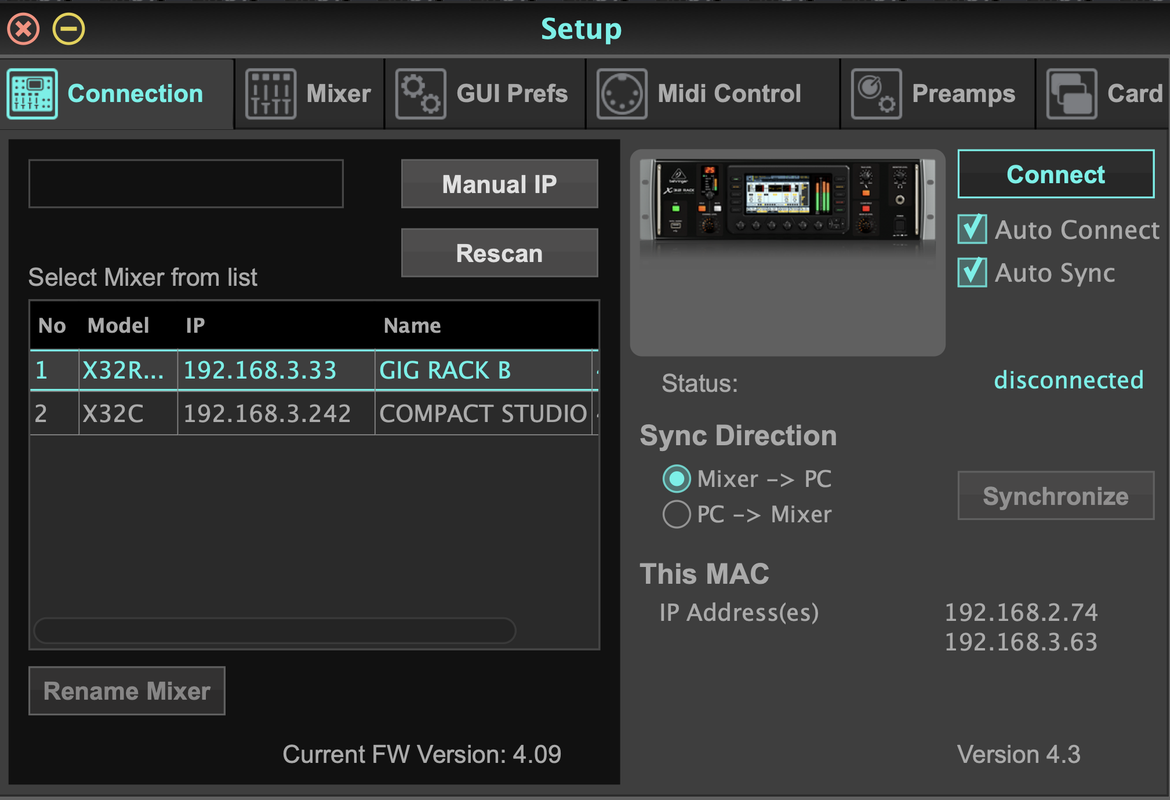This screenshot has width=1170, height=800.
Task: Click the X32R... model cell
Action: click(x=128, y=370)
